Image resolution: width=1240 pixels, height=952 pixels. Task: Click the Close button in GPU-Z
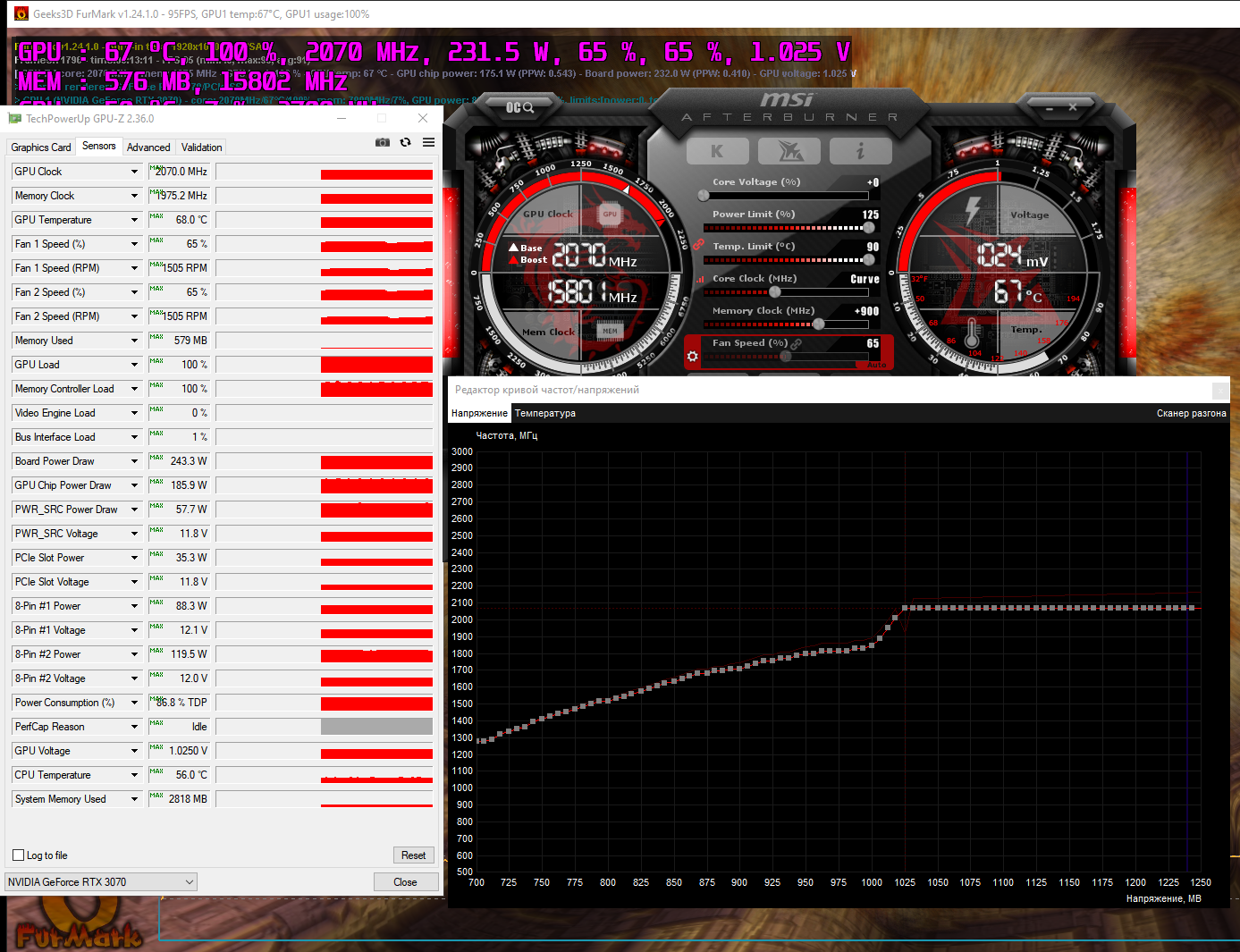pos(406,882)
